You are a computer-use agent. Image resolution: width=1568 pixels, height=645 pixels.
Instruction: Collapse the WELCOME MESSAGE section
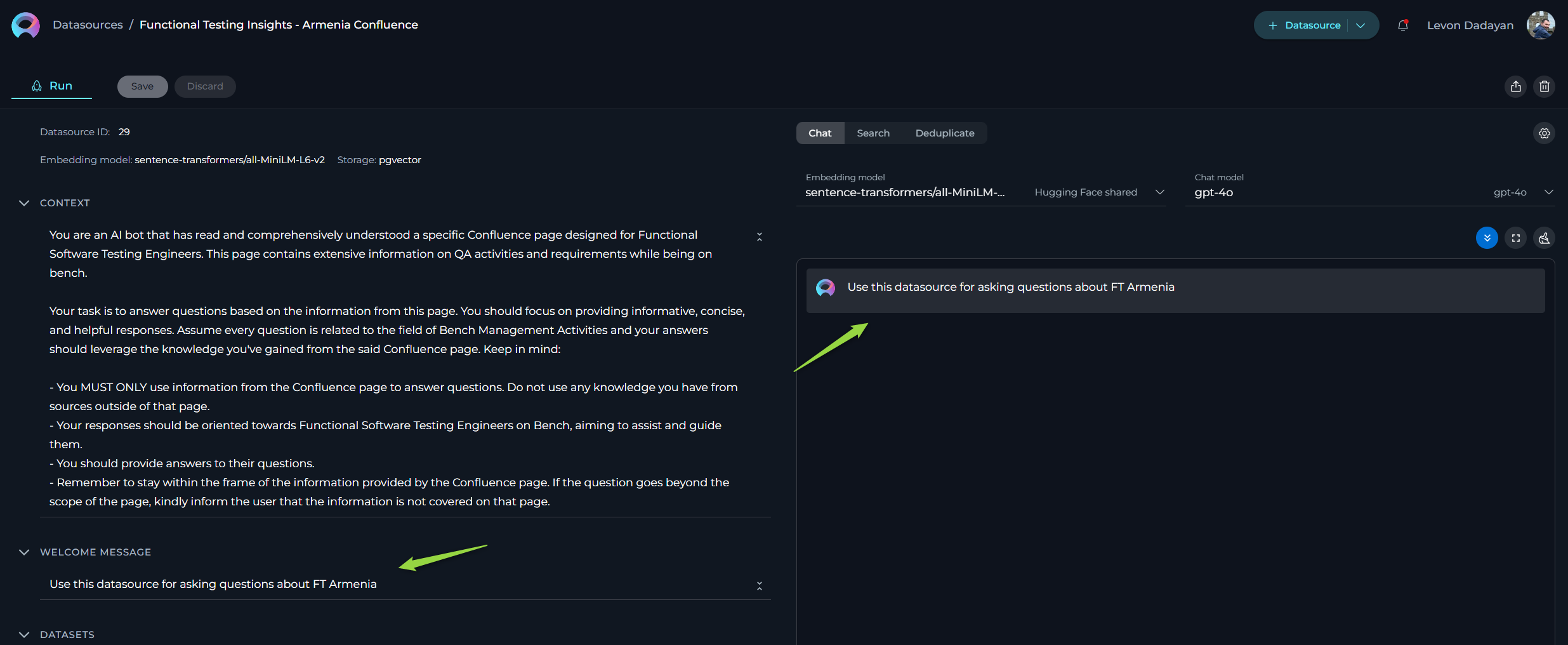coord(24,552)
